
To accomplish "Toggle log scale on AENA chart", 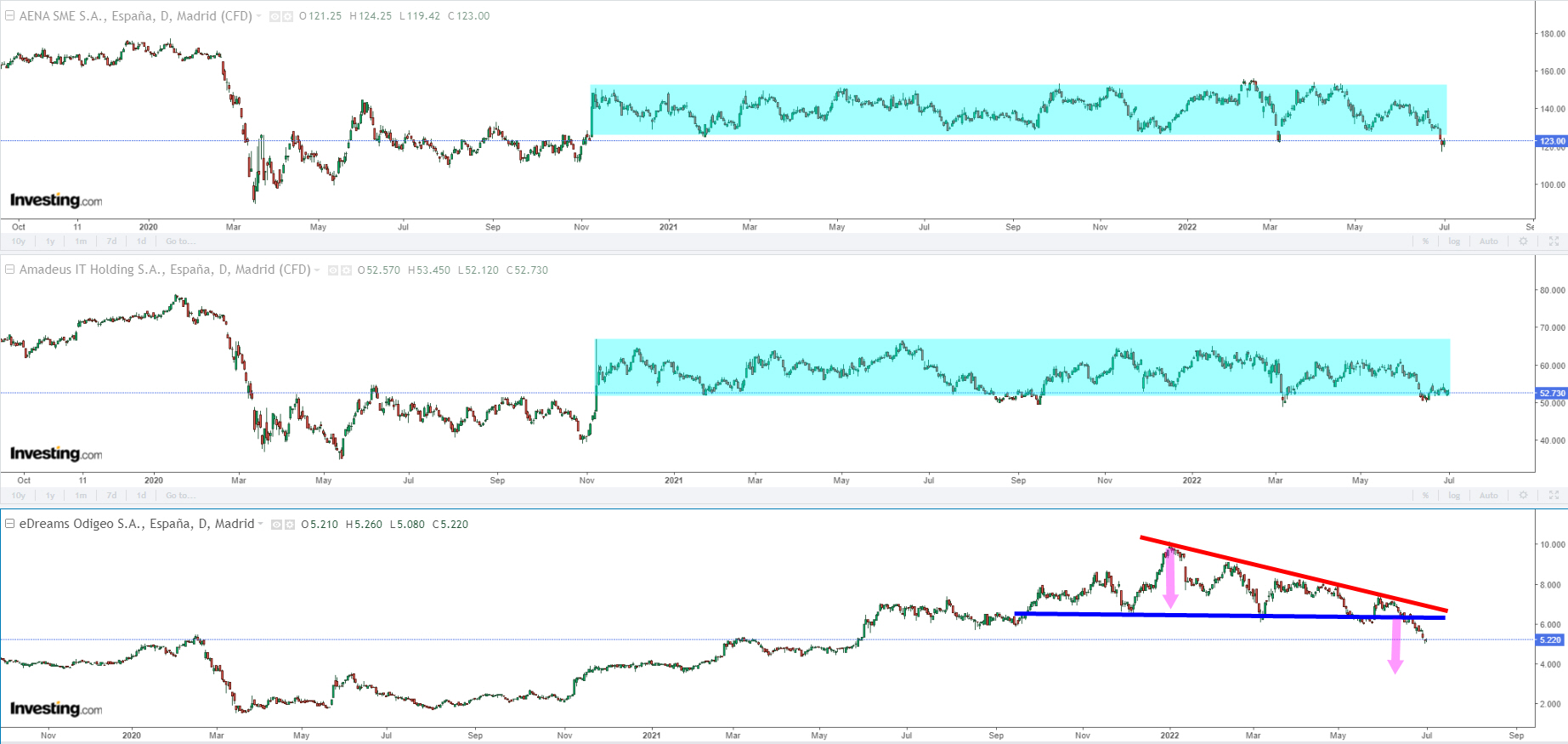I will click(x=1454, y=241).
